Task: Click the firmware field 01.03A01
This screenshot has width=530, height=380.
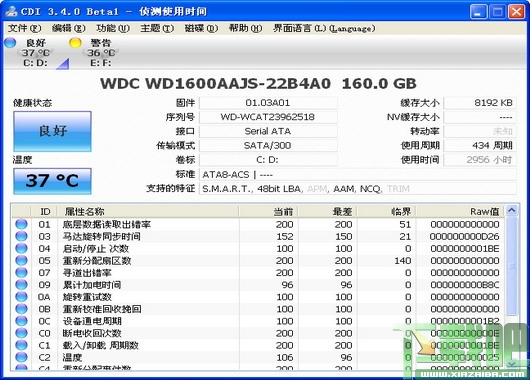Action: 268,103
